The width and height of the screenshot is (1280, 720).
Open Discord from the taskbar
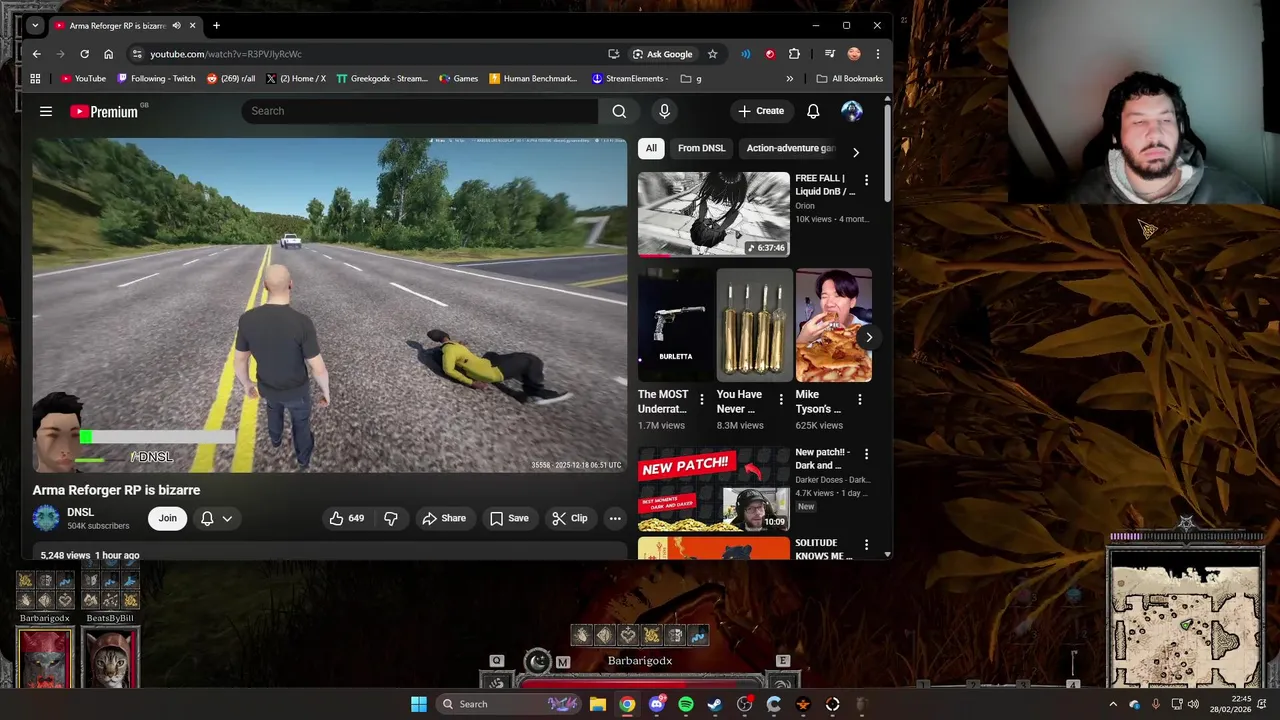[656, 704]
